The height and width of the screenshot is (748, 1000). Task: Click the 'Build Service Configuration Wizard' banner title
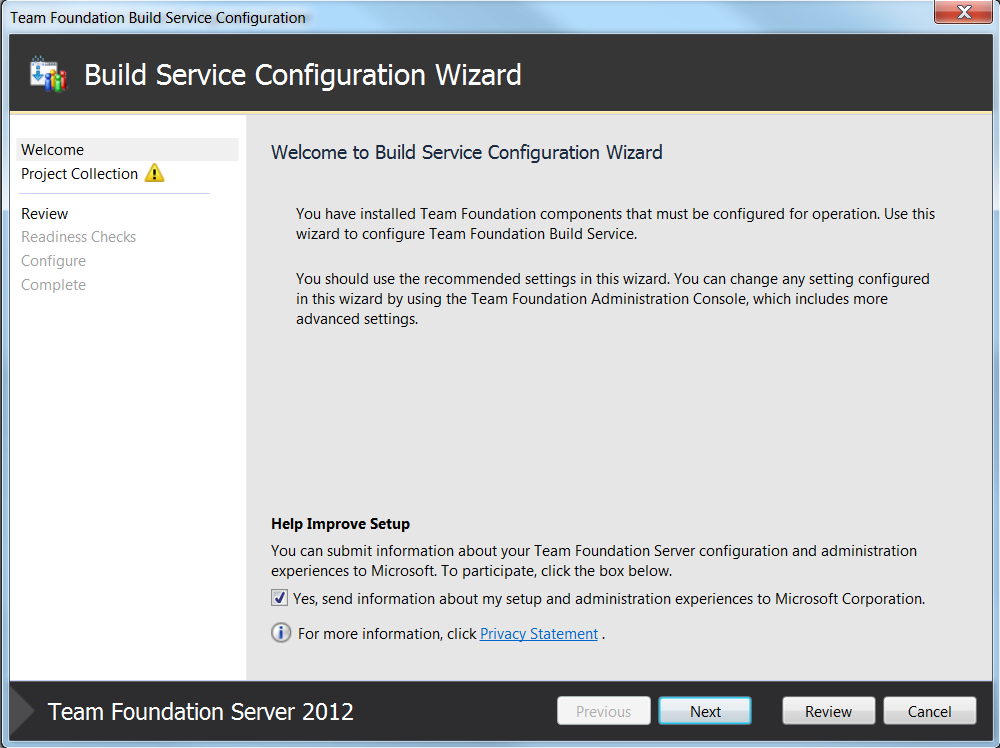click(x=302, y=75)
